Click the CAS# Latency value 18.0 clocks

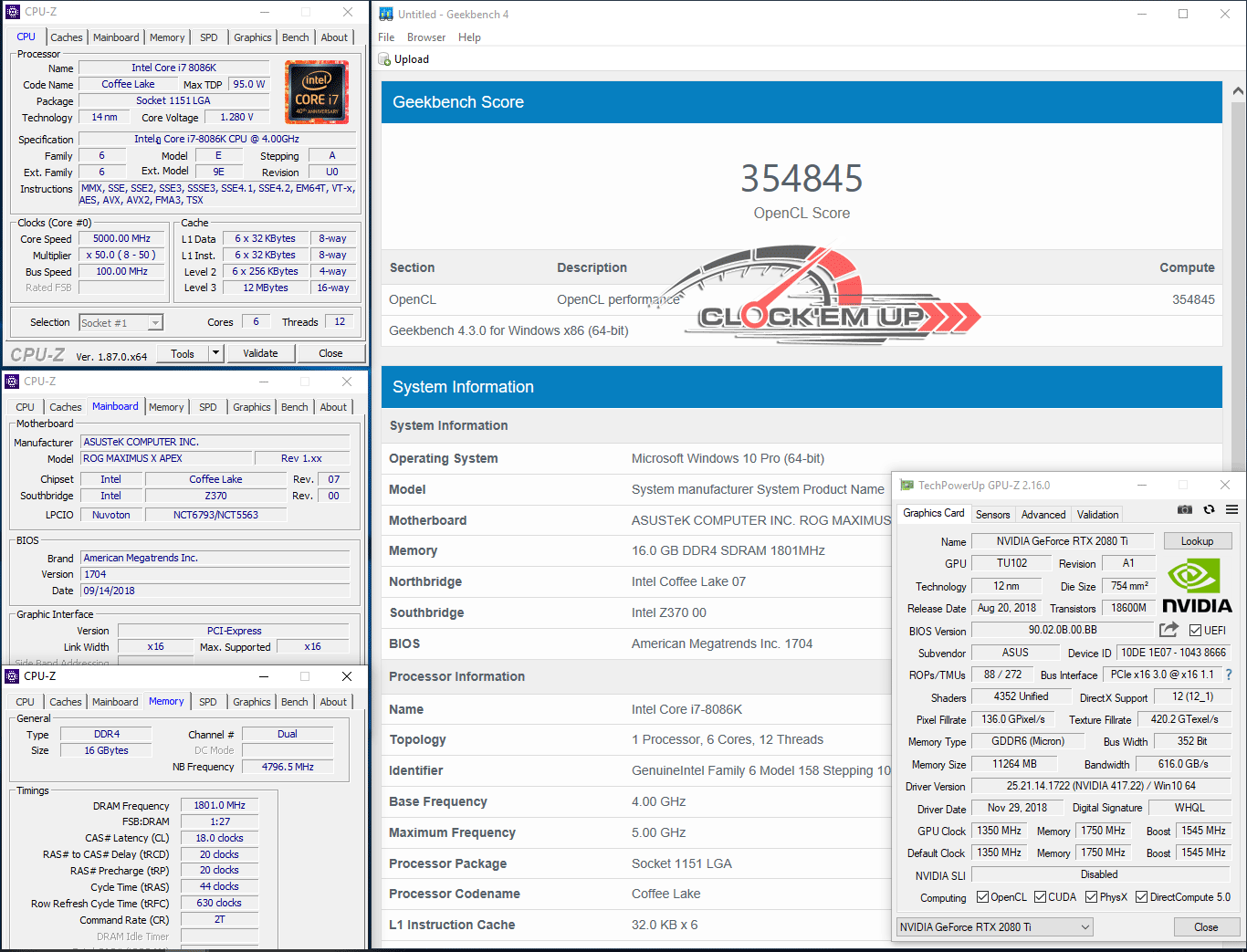coord(219,838)
